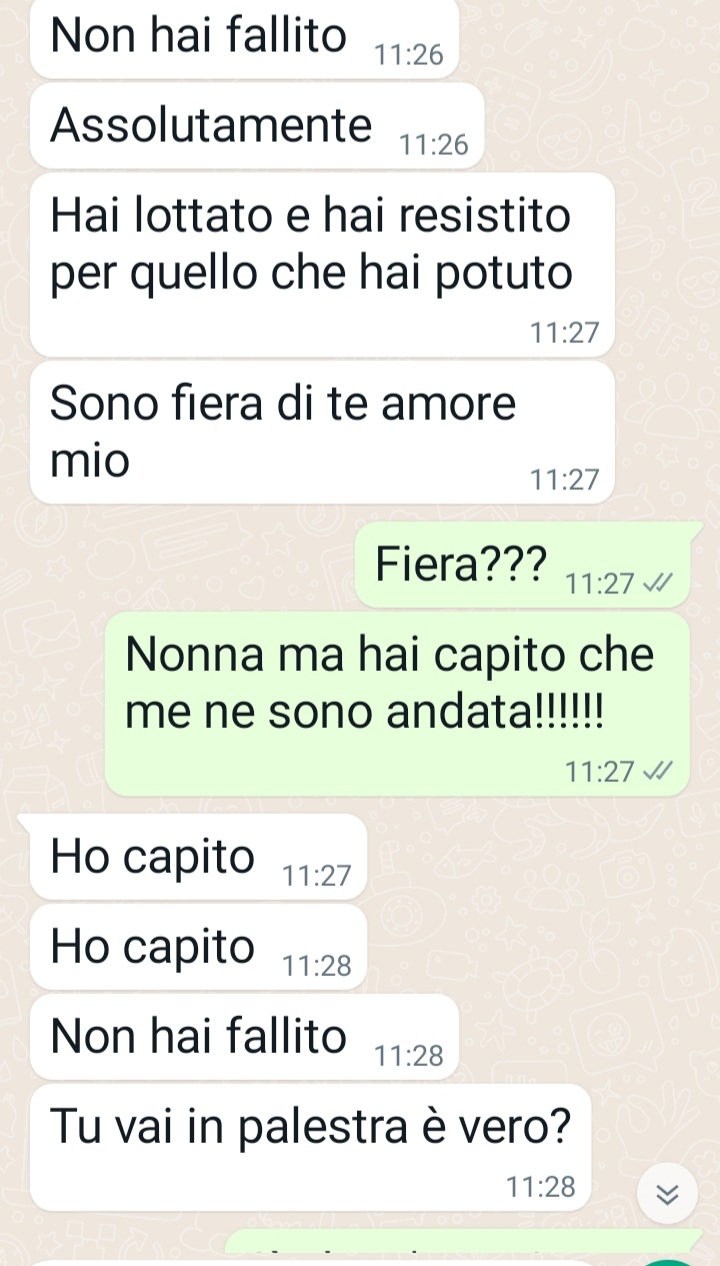Tap the 11:27 timestamp beside "Fiera???"
The height and width of the screenshot is (1266, 720).
pyautogui.click(x=600, y=584)
